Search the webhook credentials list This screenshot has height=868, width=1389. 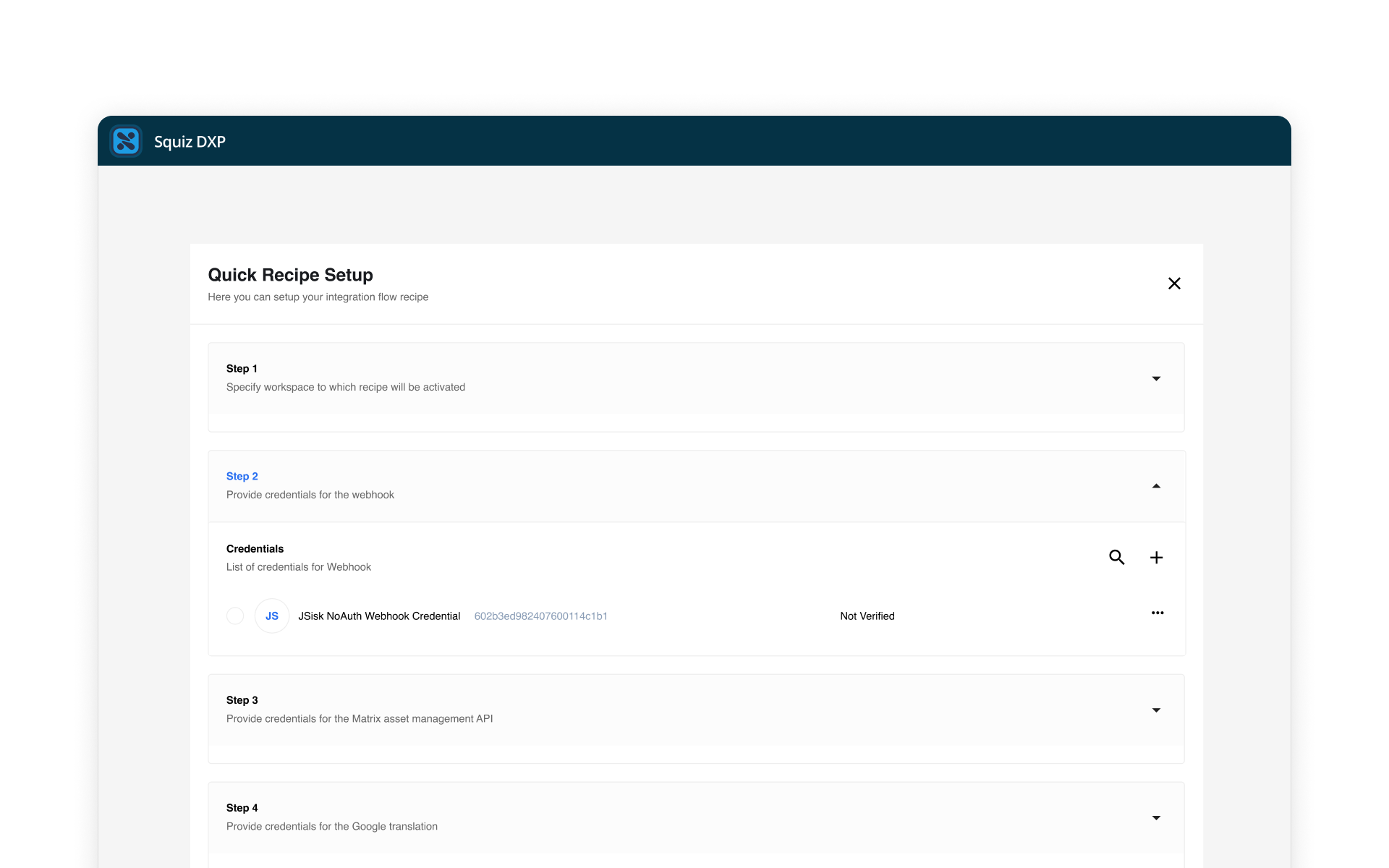[x=1117, y=557]
